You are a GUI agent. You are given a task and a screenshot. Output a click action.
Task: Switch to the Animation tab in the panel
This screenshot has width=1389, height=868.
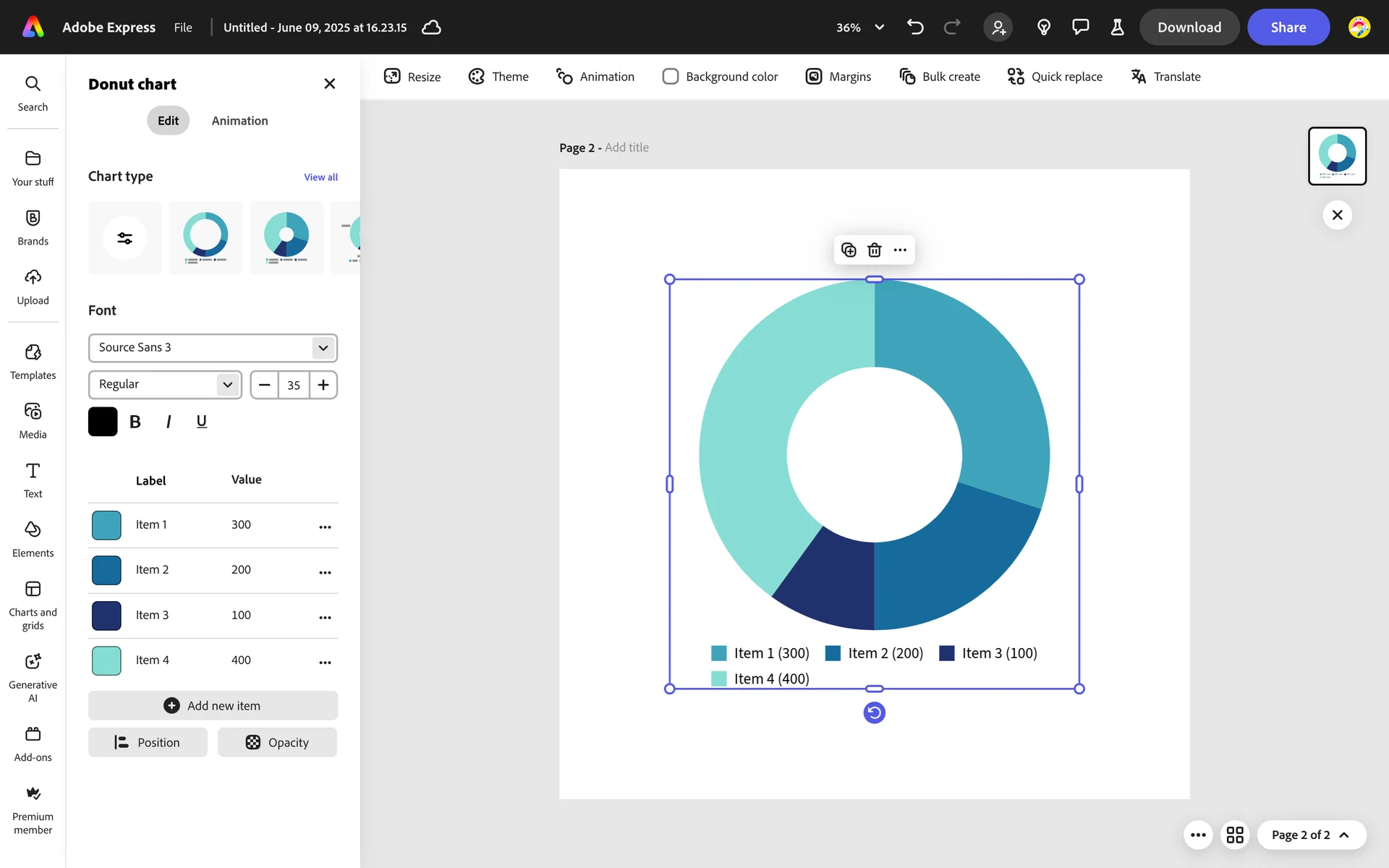[x=239, y=121]
